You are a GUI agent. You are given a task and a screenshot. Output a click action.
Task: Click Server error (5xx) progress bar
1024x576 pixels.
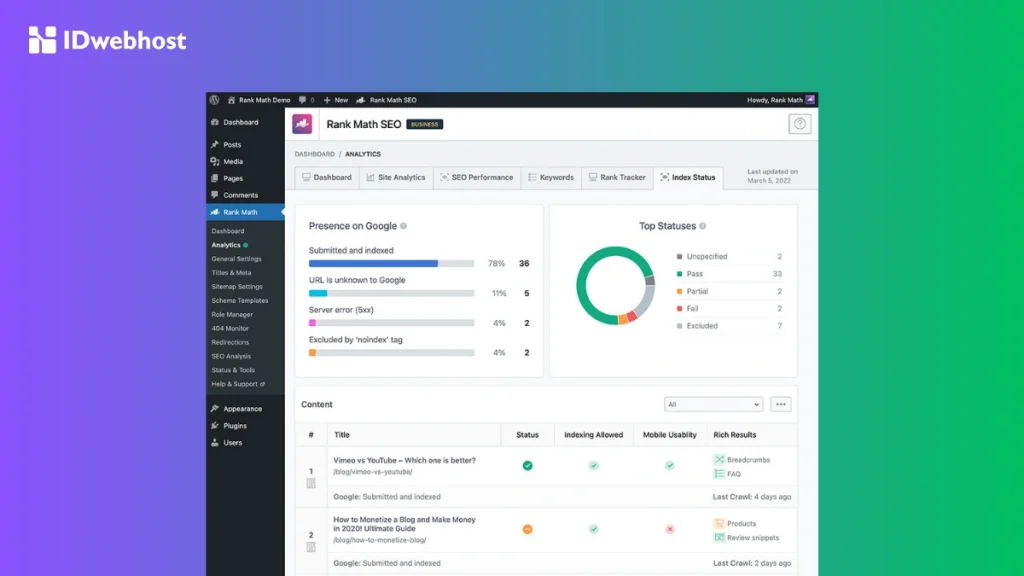click(391, 323)
